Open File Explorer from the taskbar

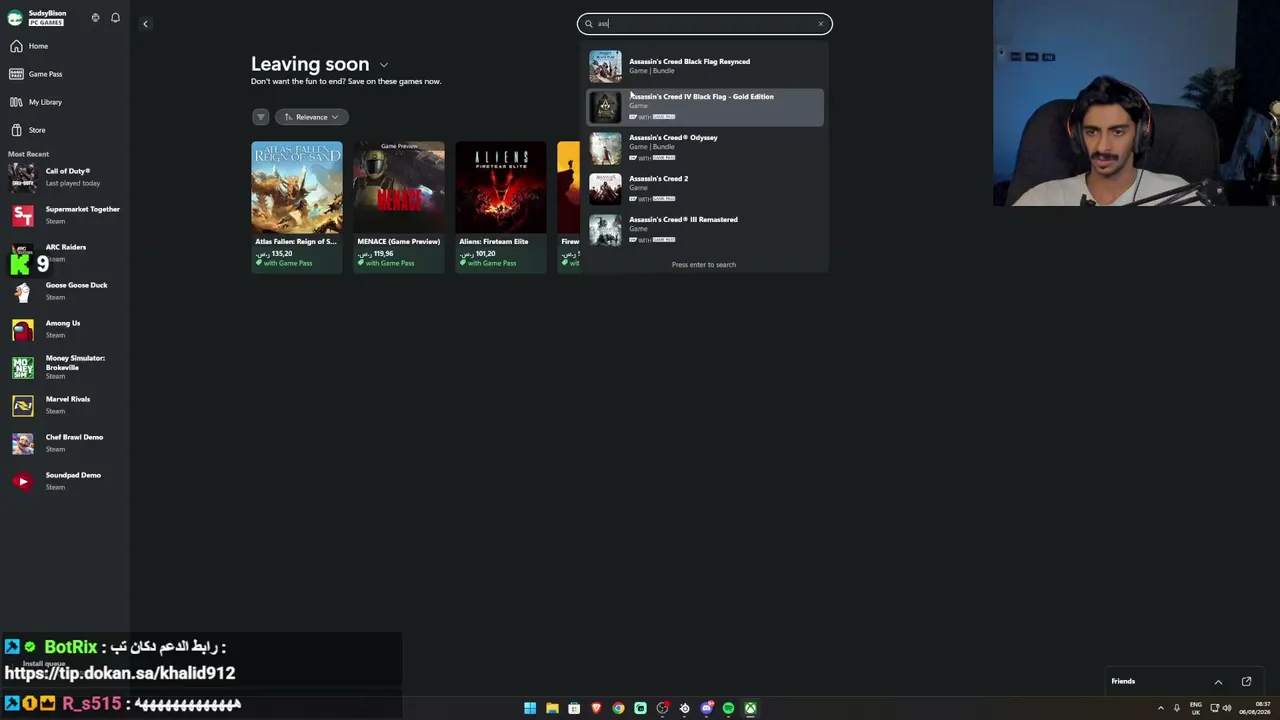pos(552,709)
